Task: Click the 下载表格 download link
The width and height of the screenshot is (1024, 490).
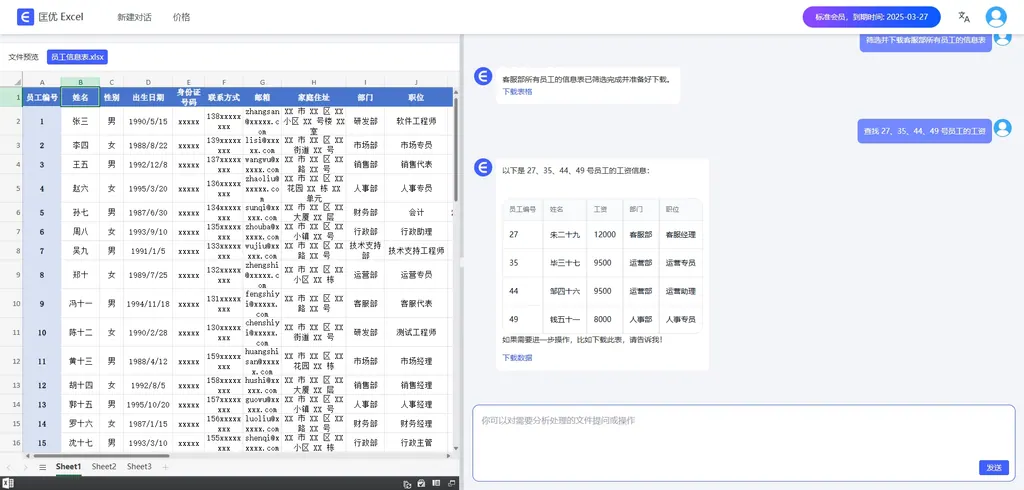Action: [517, 91]
